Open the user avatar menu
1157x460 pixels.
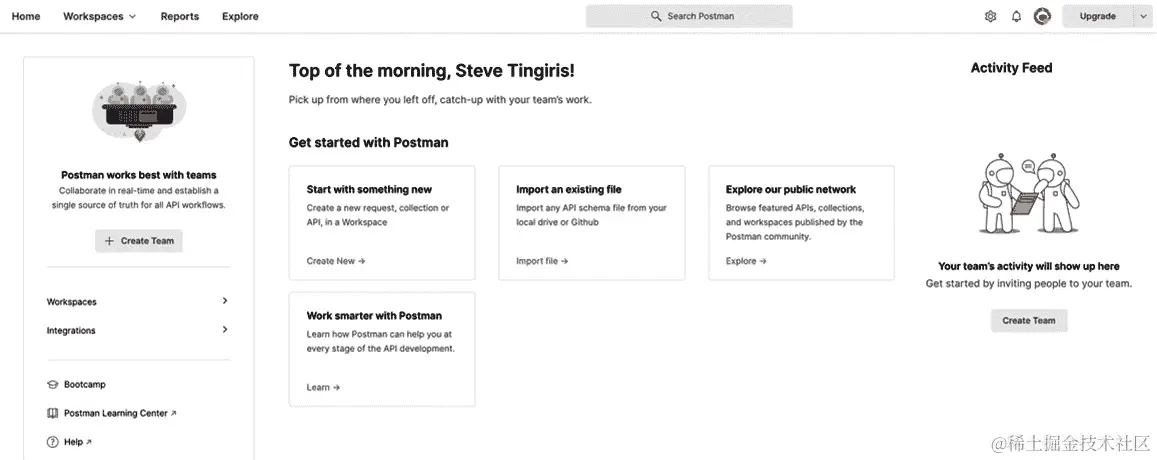tap(1042, 16)
